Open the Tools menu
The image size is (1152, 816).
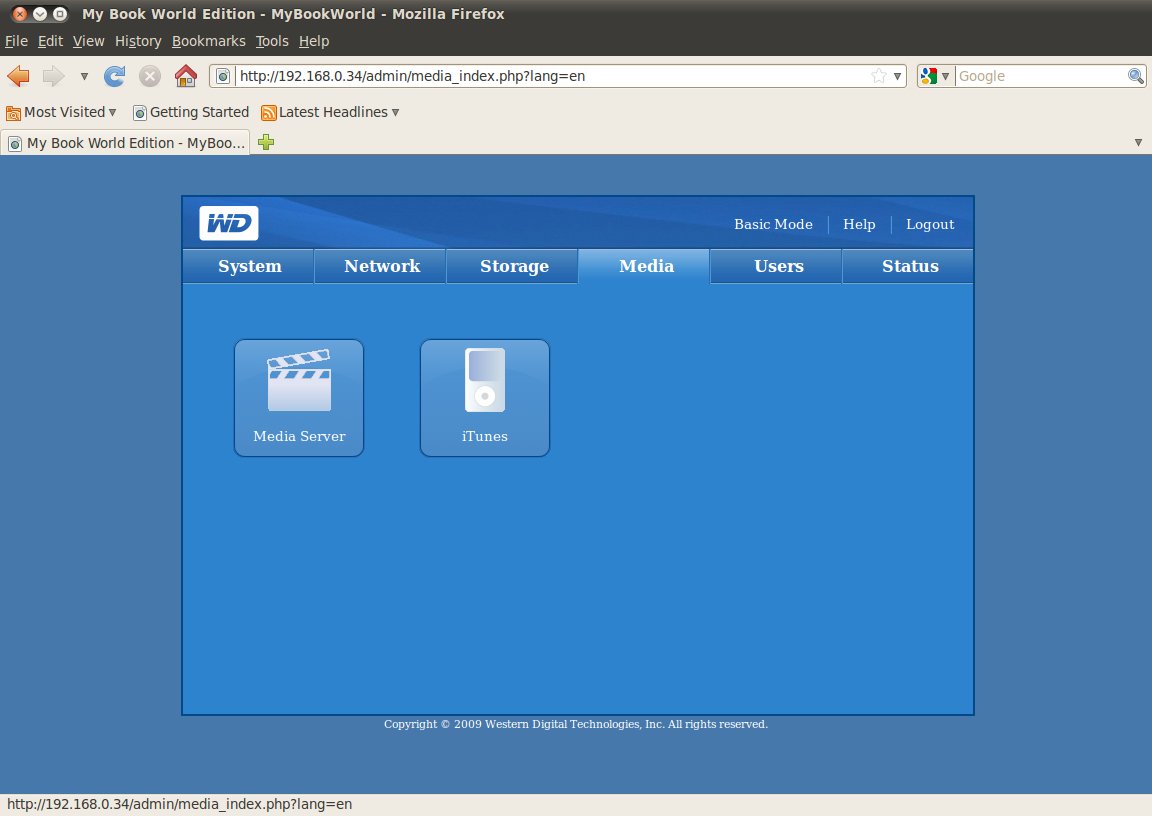pyautogui.click(x=272, y=41)
